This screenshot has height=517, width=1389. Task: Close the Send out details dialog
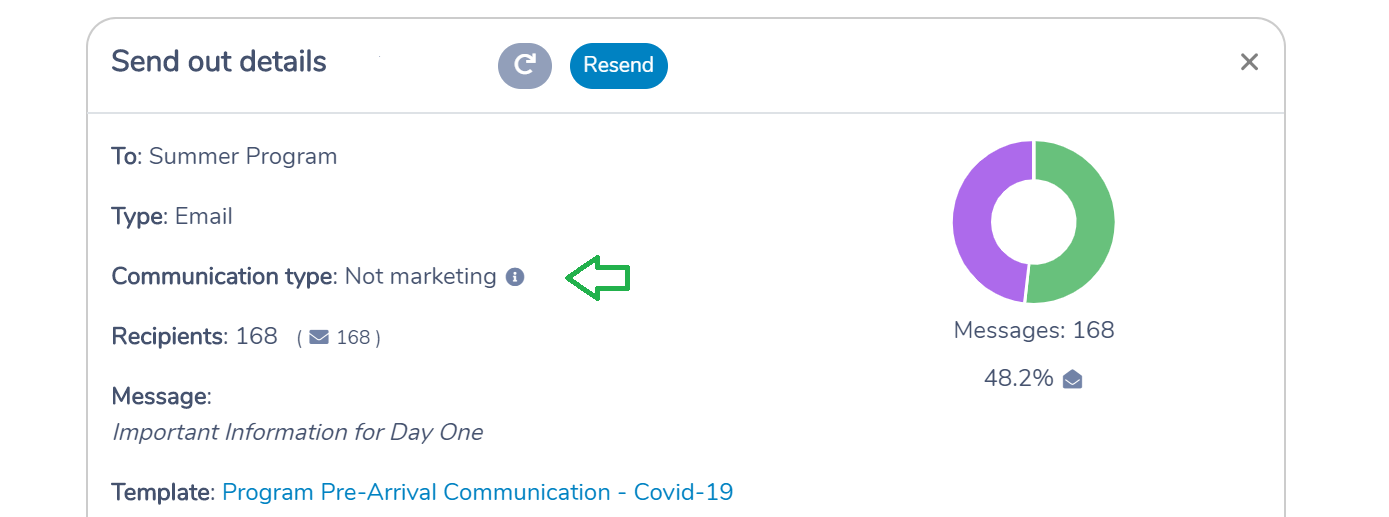pyautogui.click(x=1249, y=62)
